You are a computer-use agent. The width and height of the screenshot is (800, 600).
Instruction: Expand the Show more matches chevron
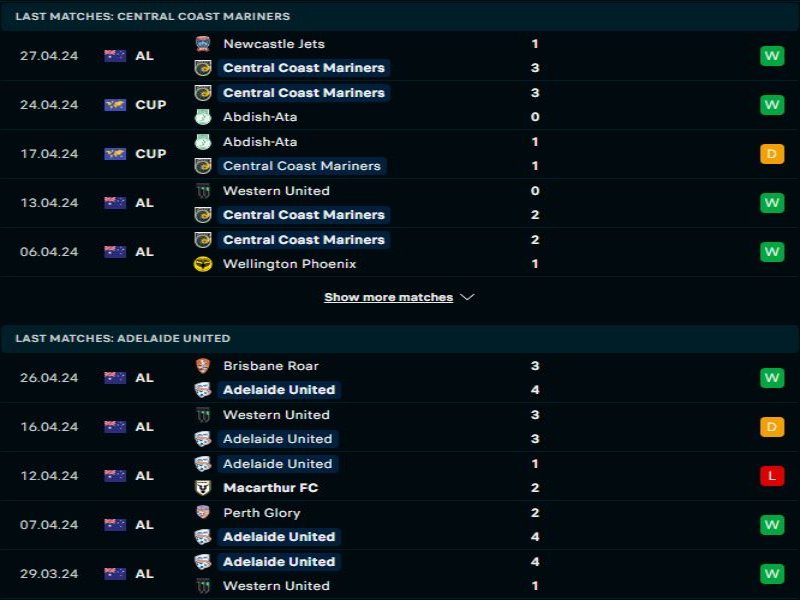467,297
